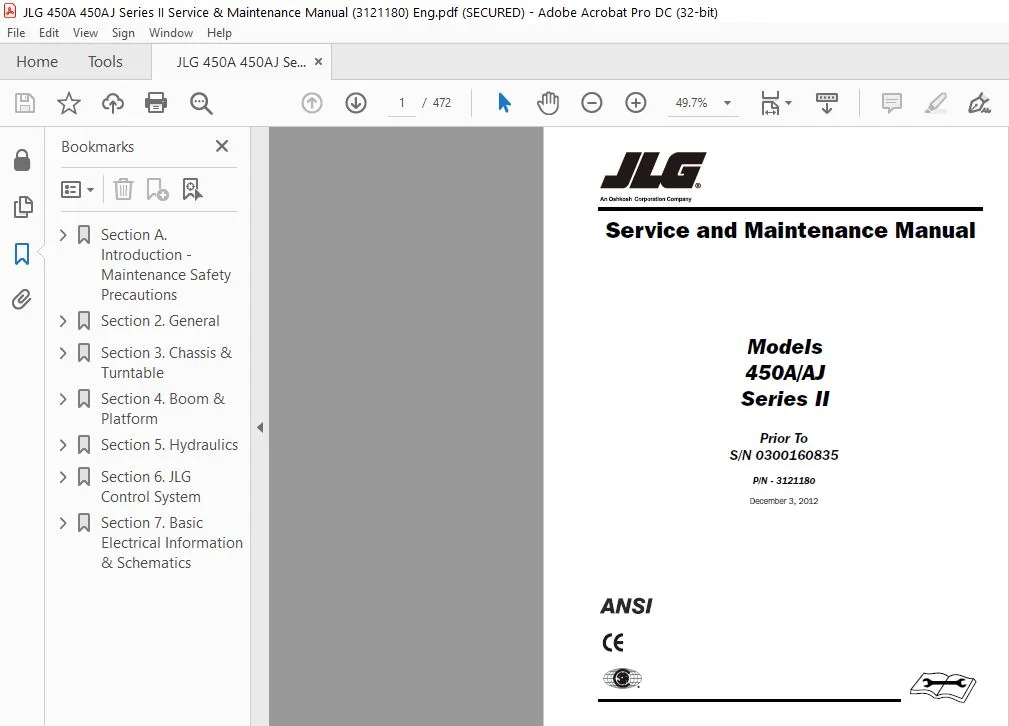Switch to the Home tab
The image size is (1009, 726).
pyautogui.click(x=37, y=62)
